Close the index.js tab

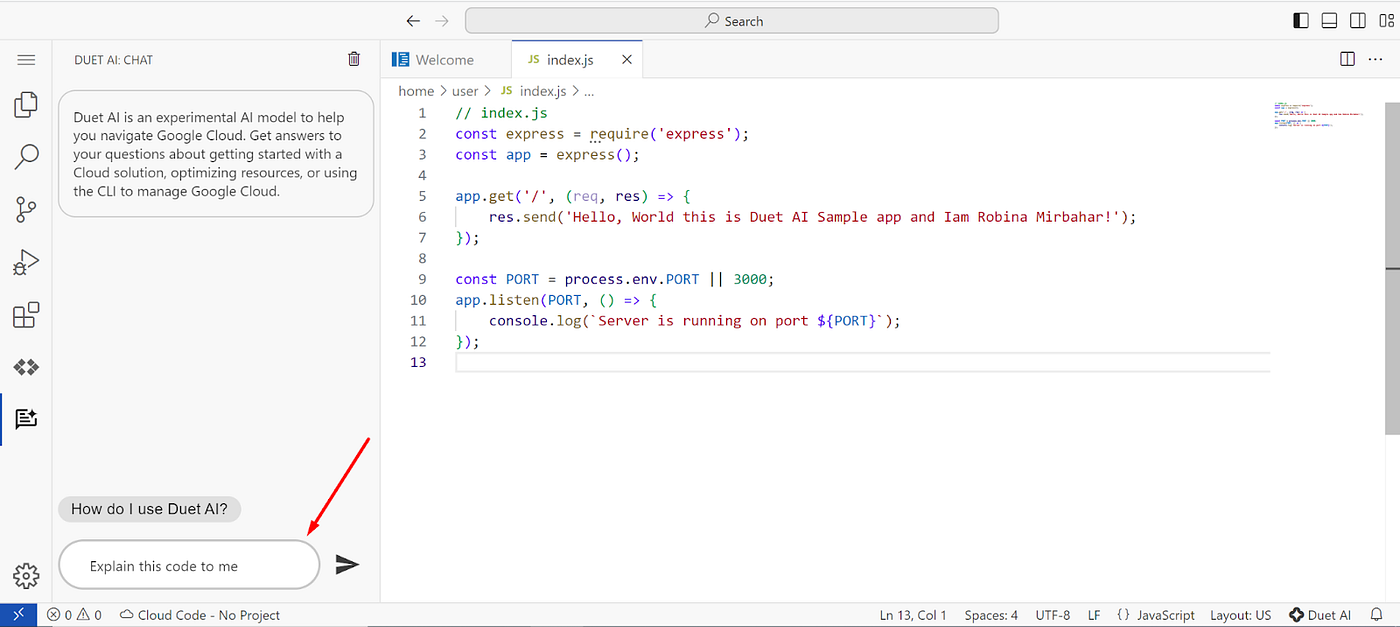627,60
